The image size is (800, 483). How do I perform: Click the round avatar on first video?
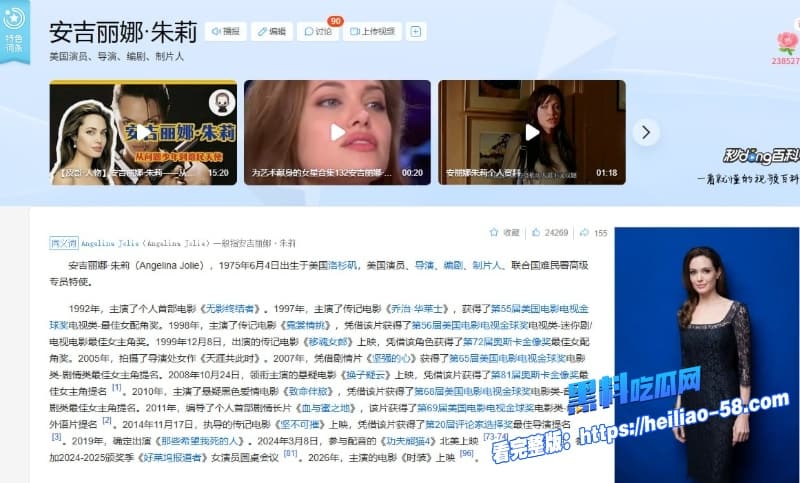(x=222, y=102)
